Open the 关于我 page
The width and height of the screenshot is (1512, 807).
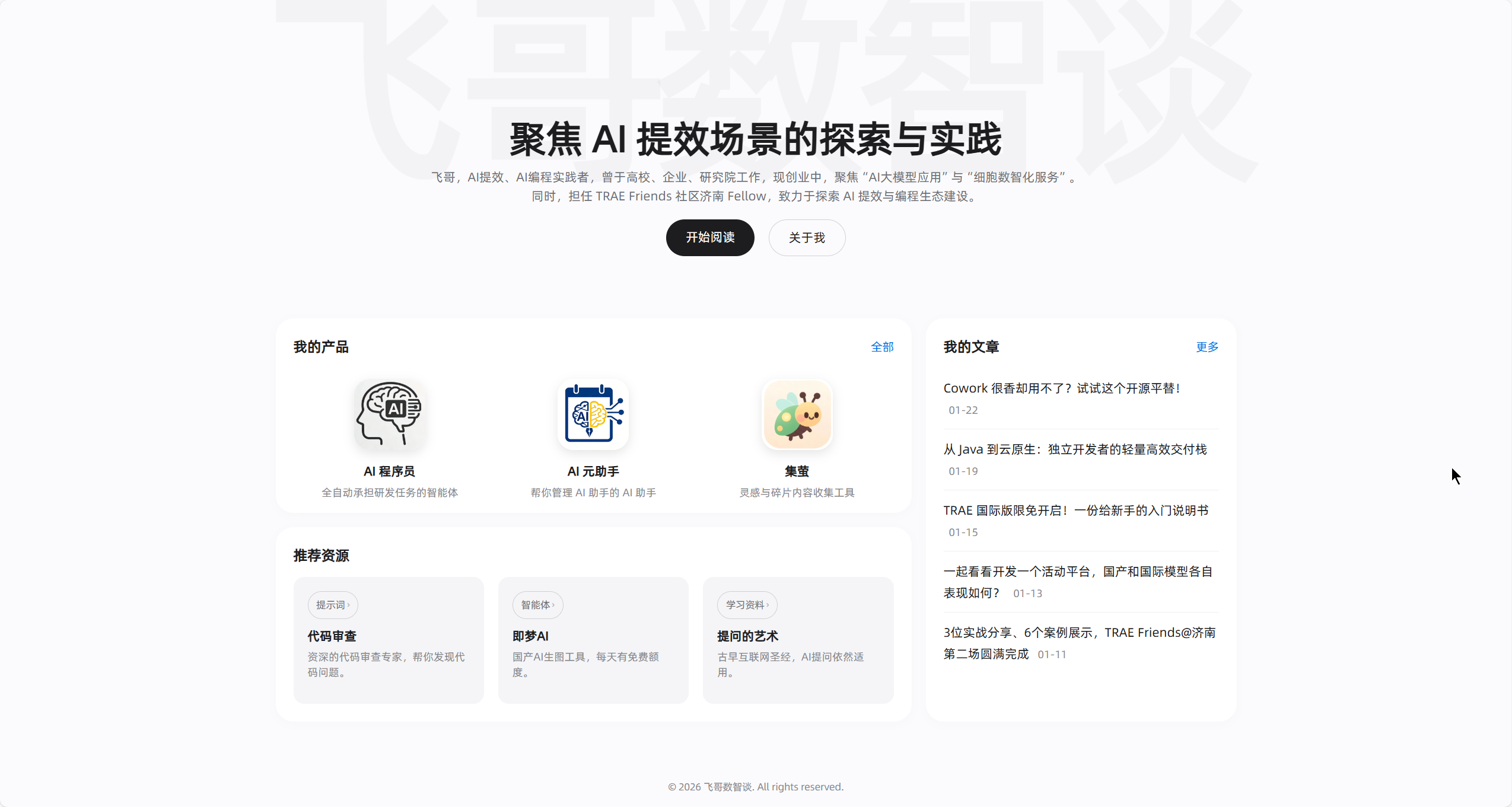[x=807, y=237]
